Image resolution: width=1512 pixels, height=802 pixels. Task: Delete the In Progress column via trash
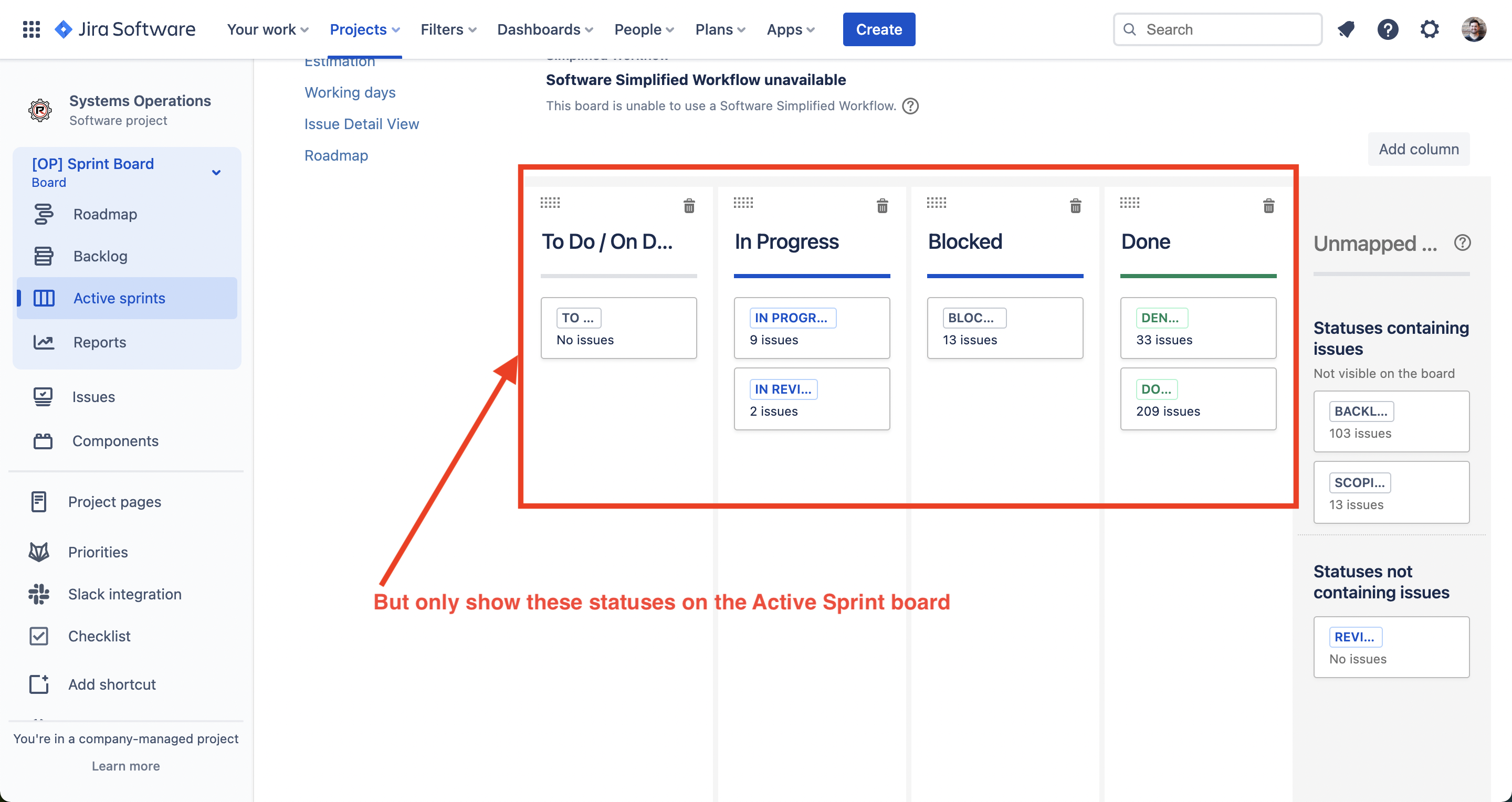[x=882, y=206]
